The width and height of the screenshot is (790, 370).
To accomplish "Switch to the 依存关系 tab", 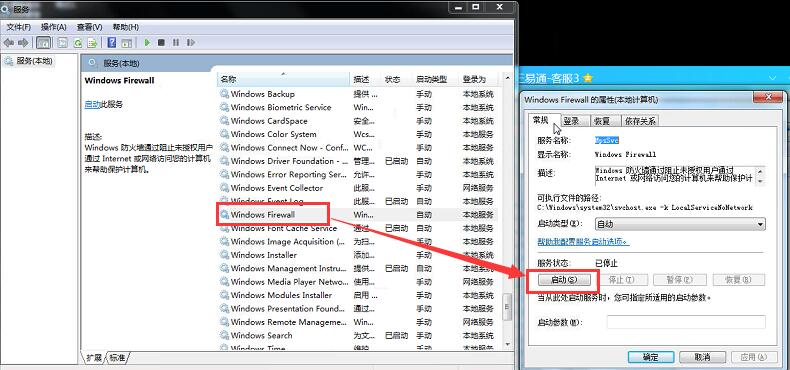I will coord(640,121).
